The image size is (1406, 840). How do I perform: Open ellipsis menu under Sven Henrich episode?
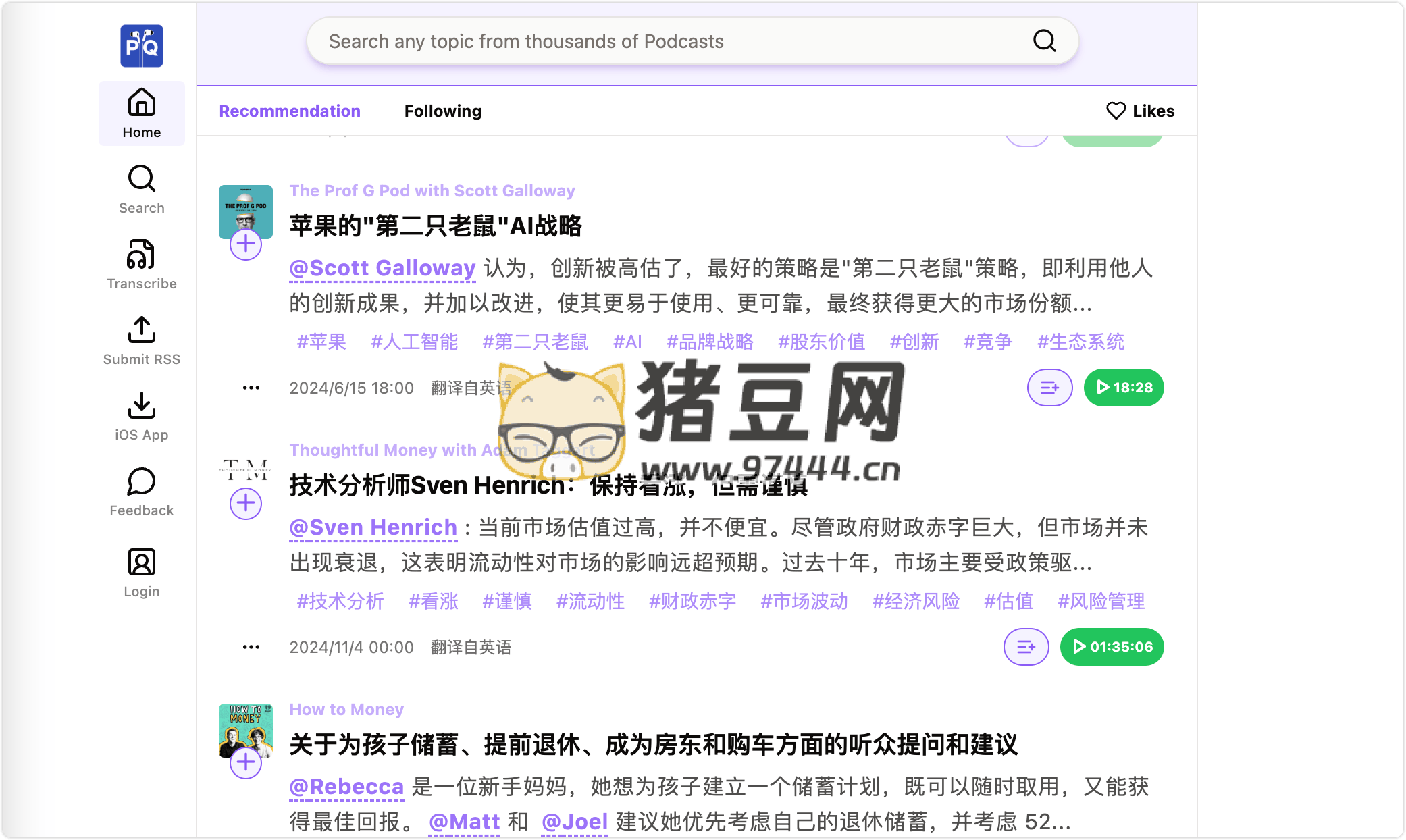pos(251,647)
